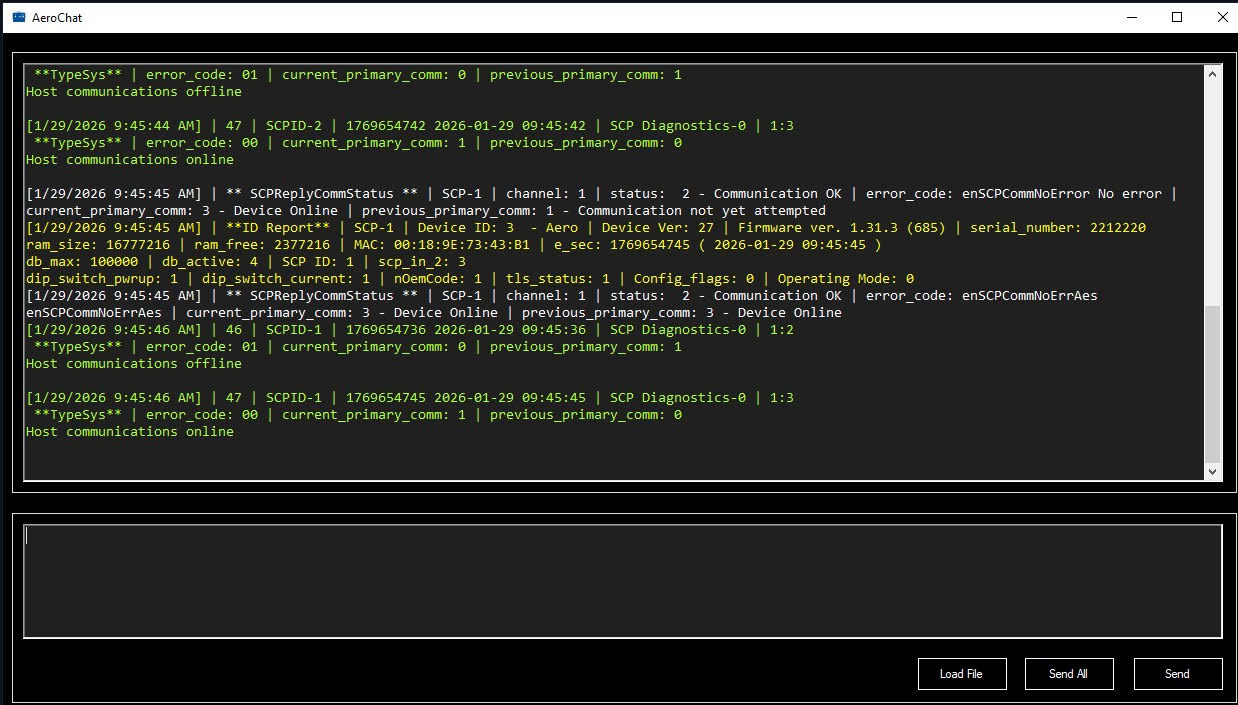Maximize the AeroChat window

point(1177,17)
